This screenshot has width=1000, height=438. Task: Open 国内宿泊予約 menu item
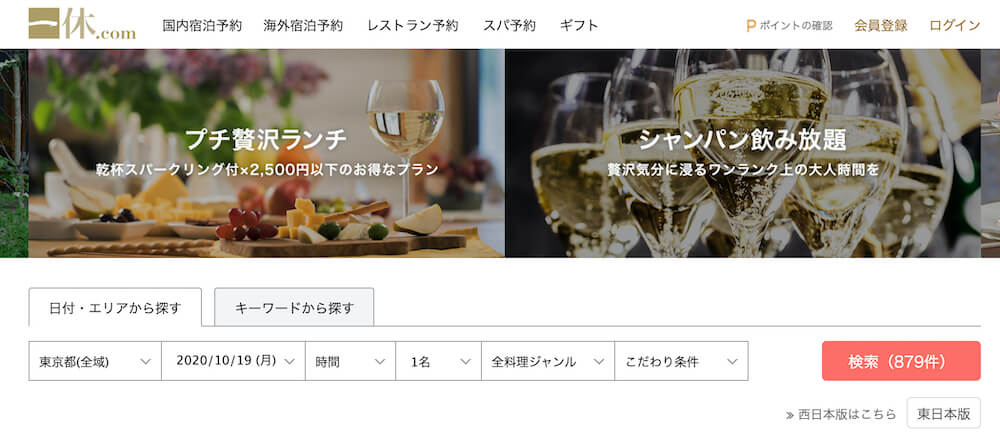(x=202, y=26)
